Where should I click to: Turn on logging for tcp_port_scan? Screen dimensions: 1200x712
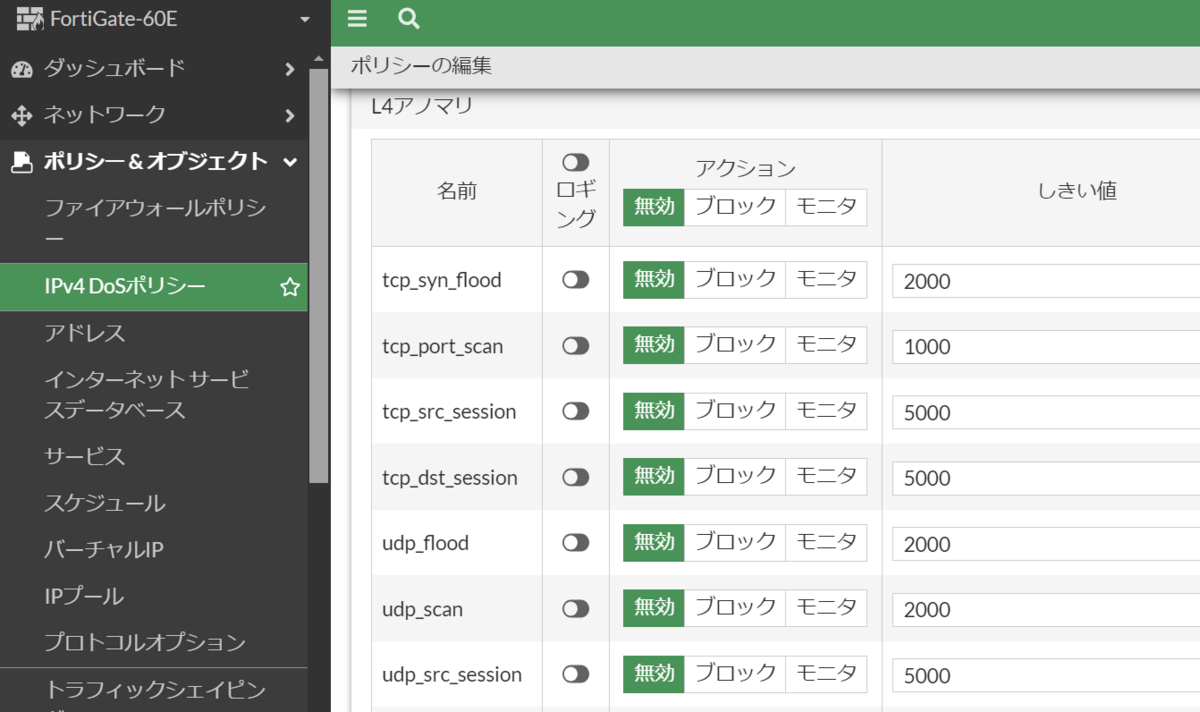coord(575,345)
